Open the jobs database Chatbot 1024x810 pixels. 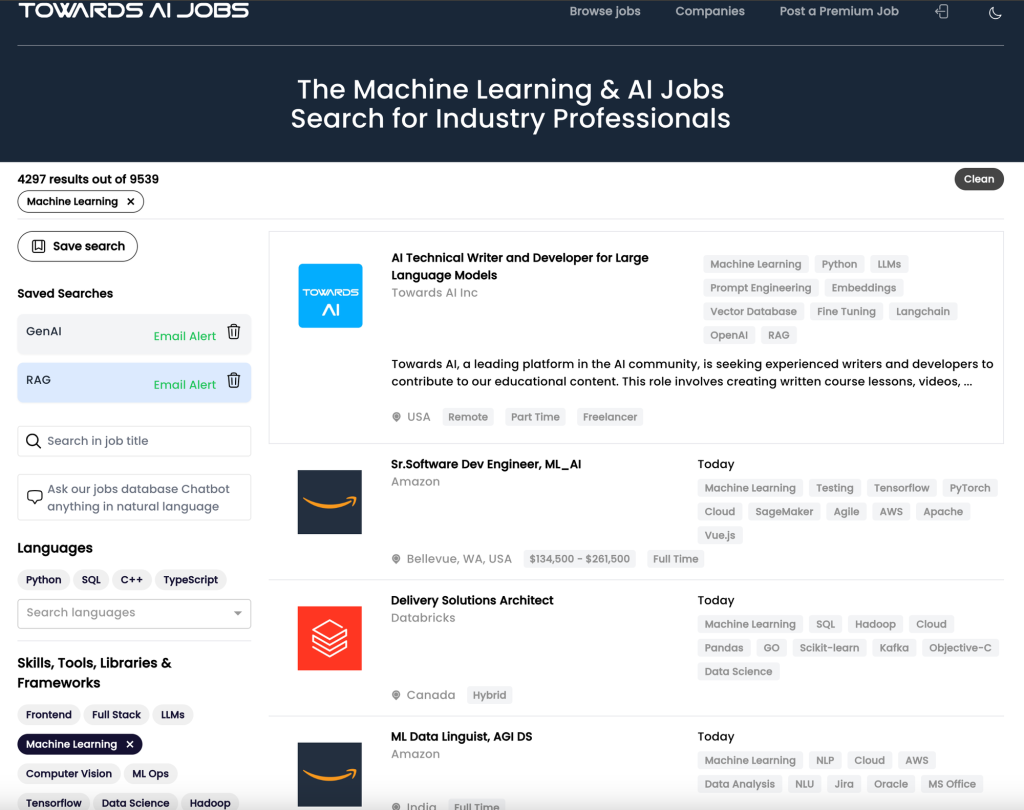click(x=134, y=498)
